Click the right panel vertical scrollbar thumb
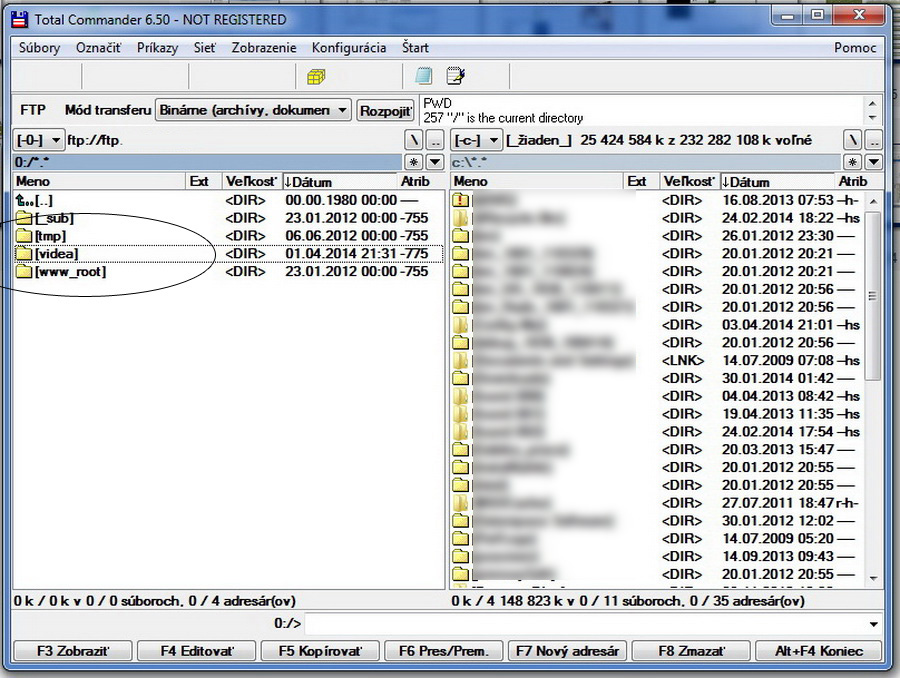Image resolution: width=900 pixels, height=678 pixels. 873,296
